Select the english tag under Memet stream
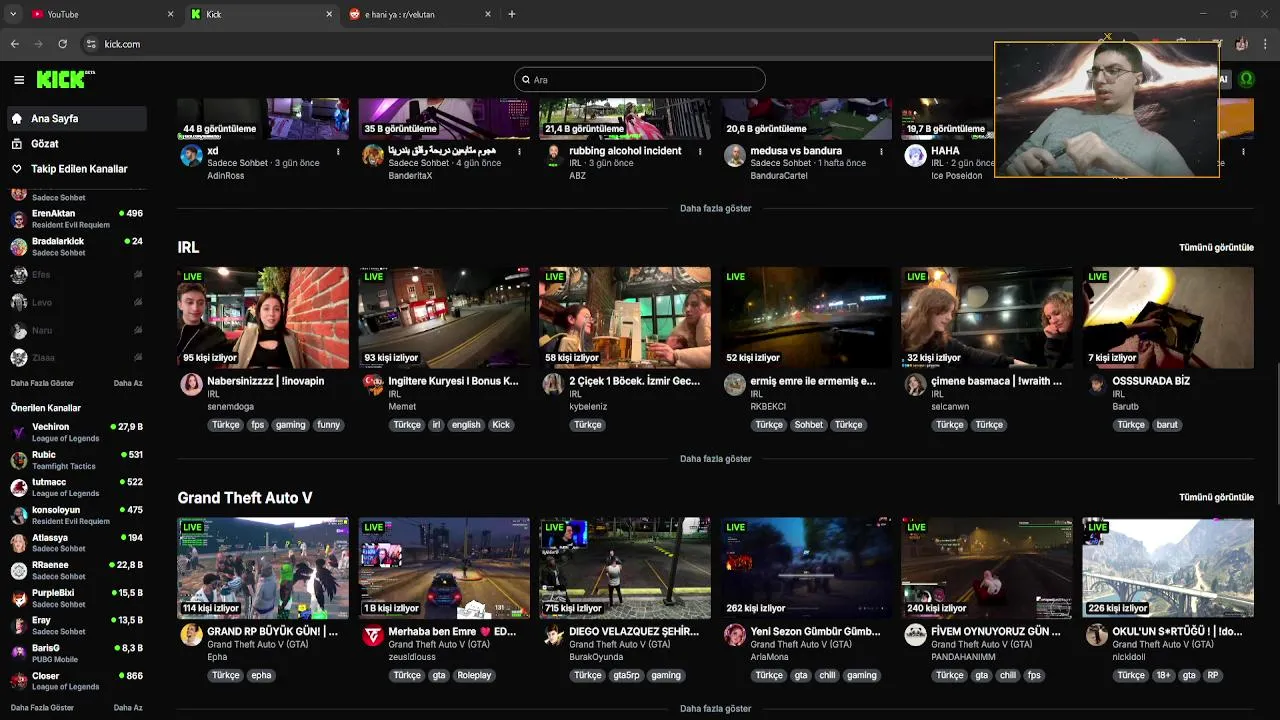The image size is (1280, 720). [x=466, y=425]
